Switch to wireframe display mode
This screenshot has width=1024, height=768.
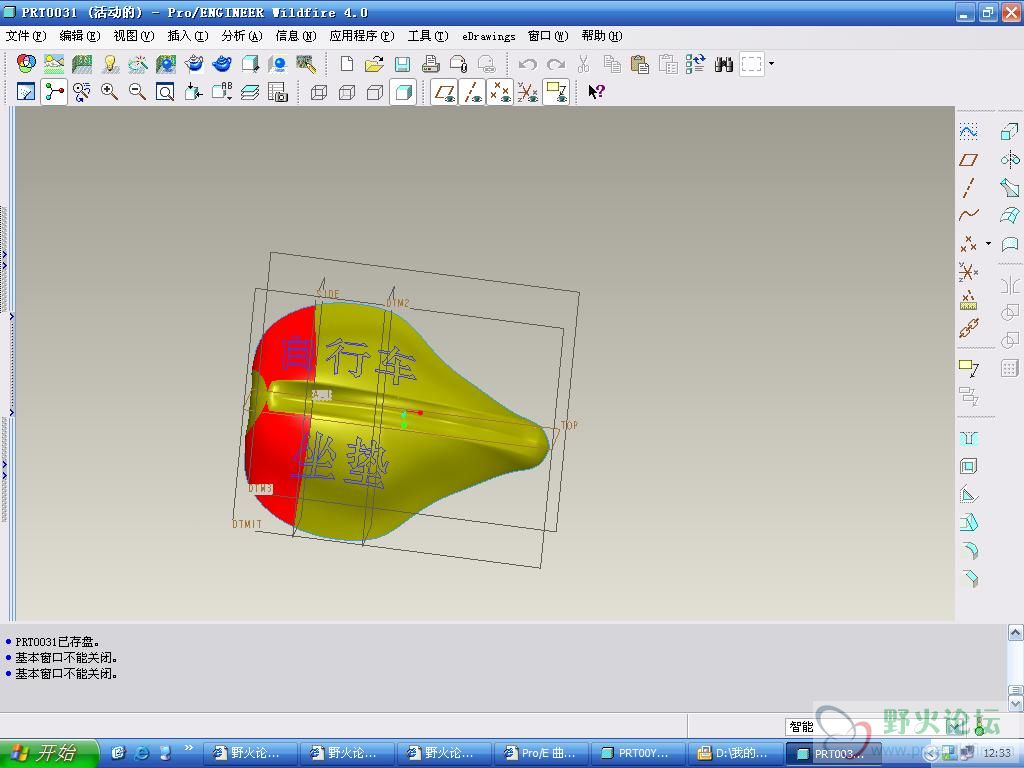tap(319, 92)
